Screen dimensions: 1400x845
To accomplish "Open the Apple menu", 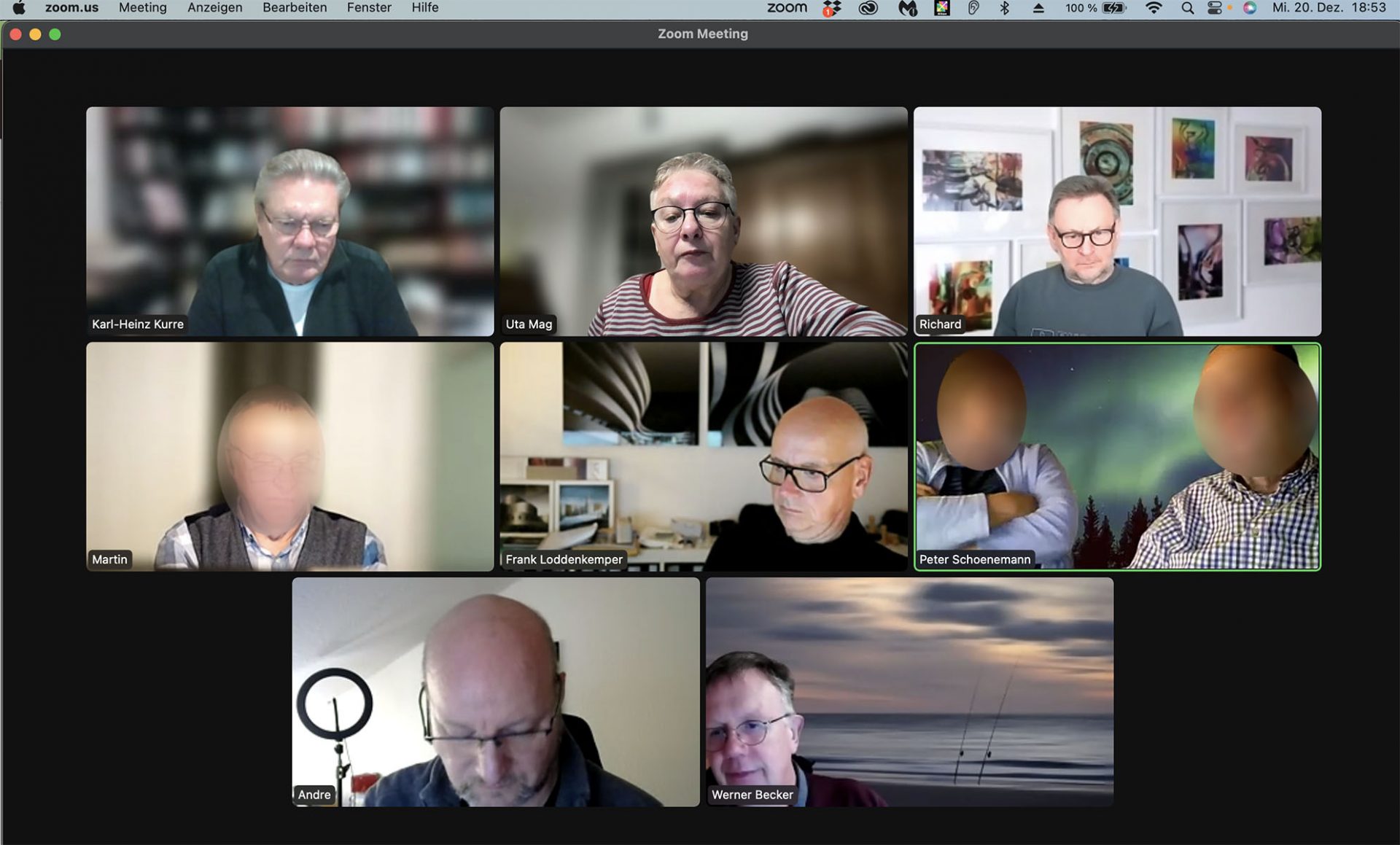I will (19, 8).
